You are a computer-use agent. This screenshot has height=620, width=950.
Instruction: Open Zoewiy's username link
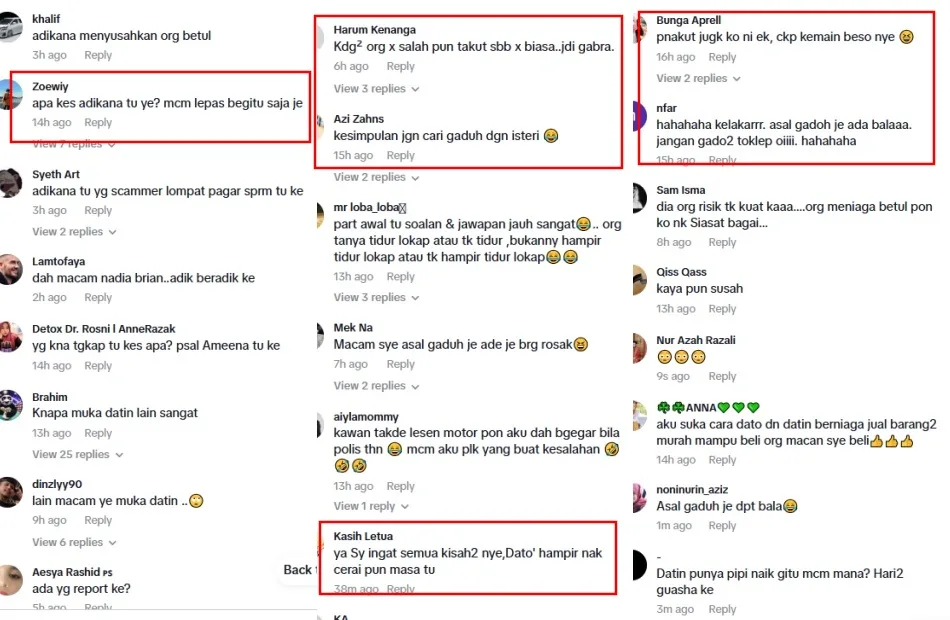pos(50,87)
